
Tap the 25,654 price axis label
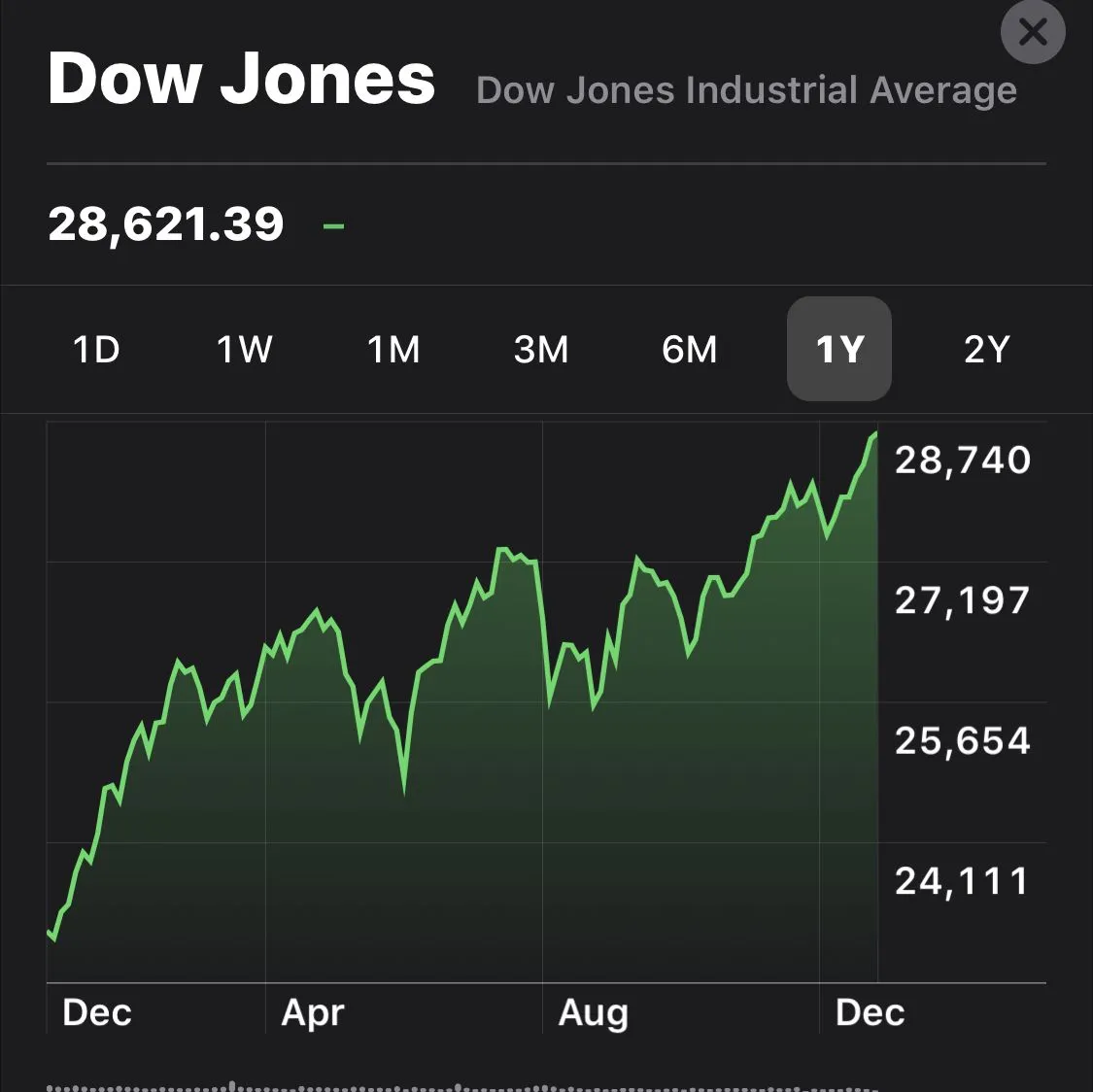pos(962,741)
